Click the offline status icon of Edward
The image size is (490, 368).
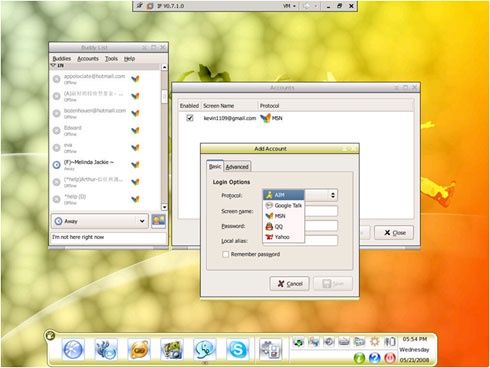pos(57,130)
